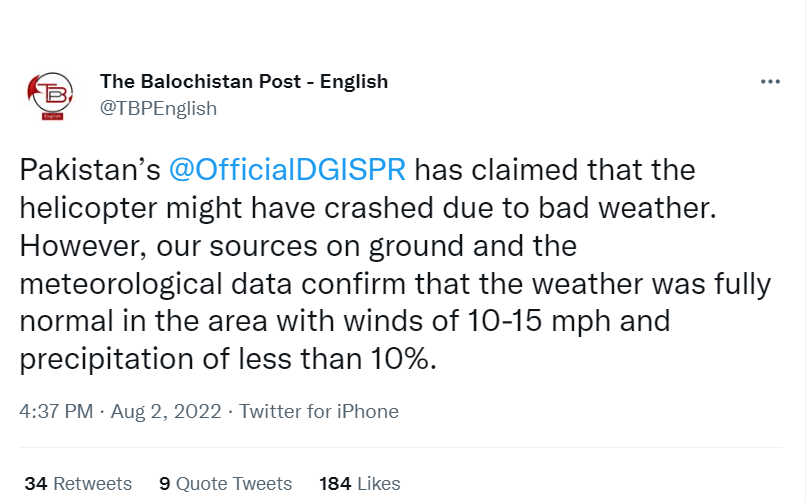The height and width of the screenshot is (503, 811).
Task: View the Quote Tweets list
Action: pos(226,484)
